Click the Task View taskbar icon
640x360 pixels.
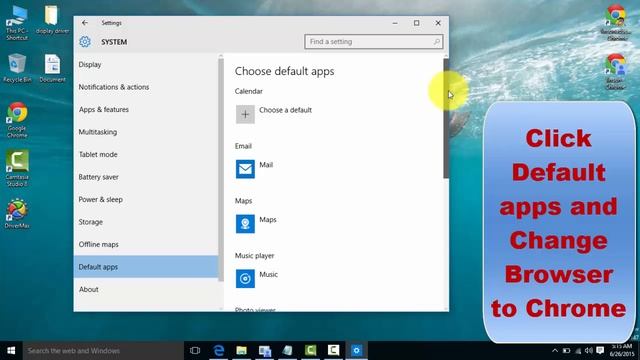click(x=195, y=351)
